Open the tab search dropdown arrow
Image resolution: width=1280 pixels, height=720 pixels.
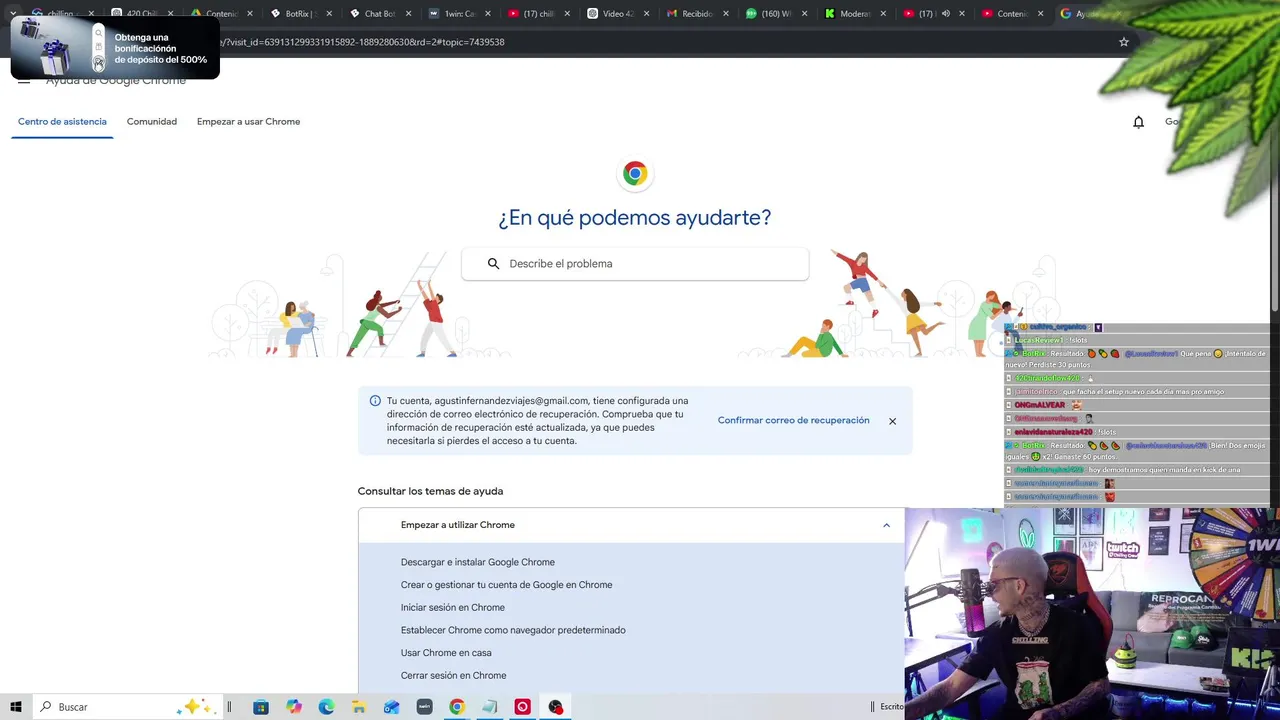(x=13, y=14)
